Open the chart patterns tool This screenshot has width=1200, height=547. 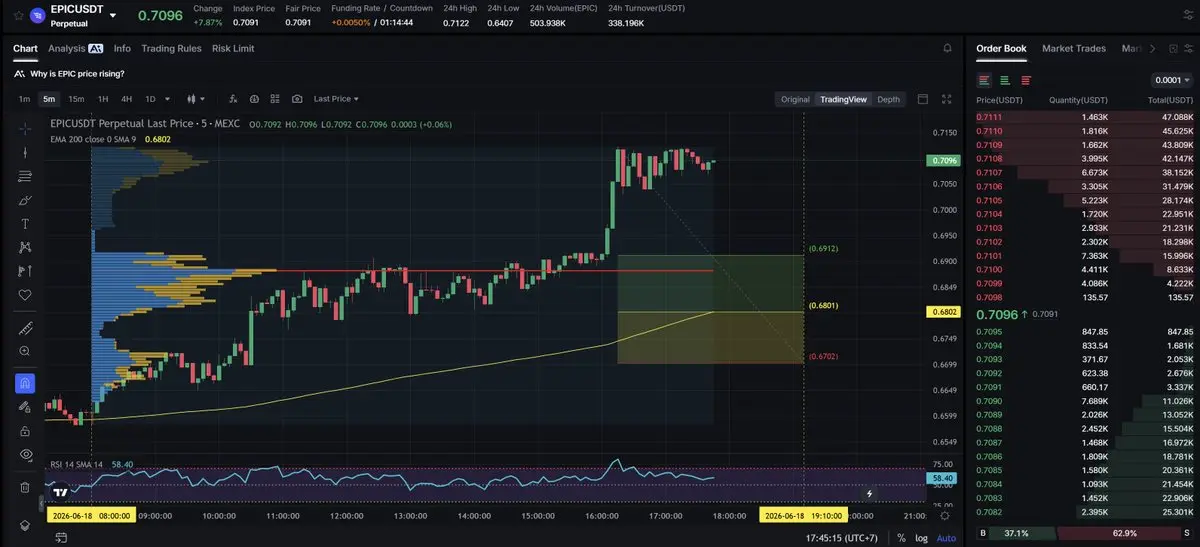point(25,247)
